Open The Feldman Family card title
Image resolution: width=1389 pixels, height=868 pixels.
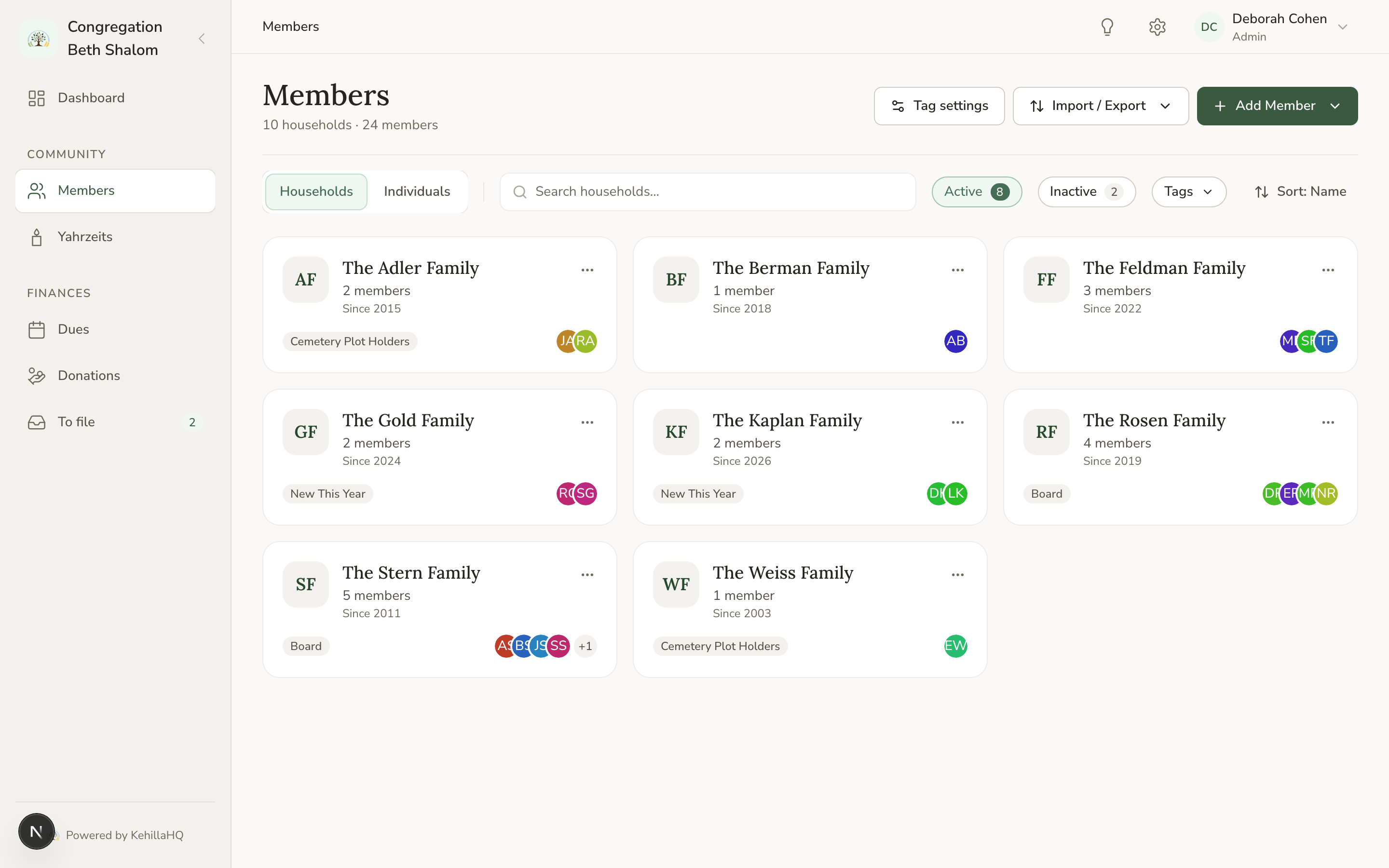point(1164,268)
